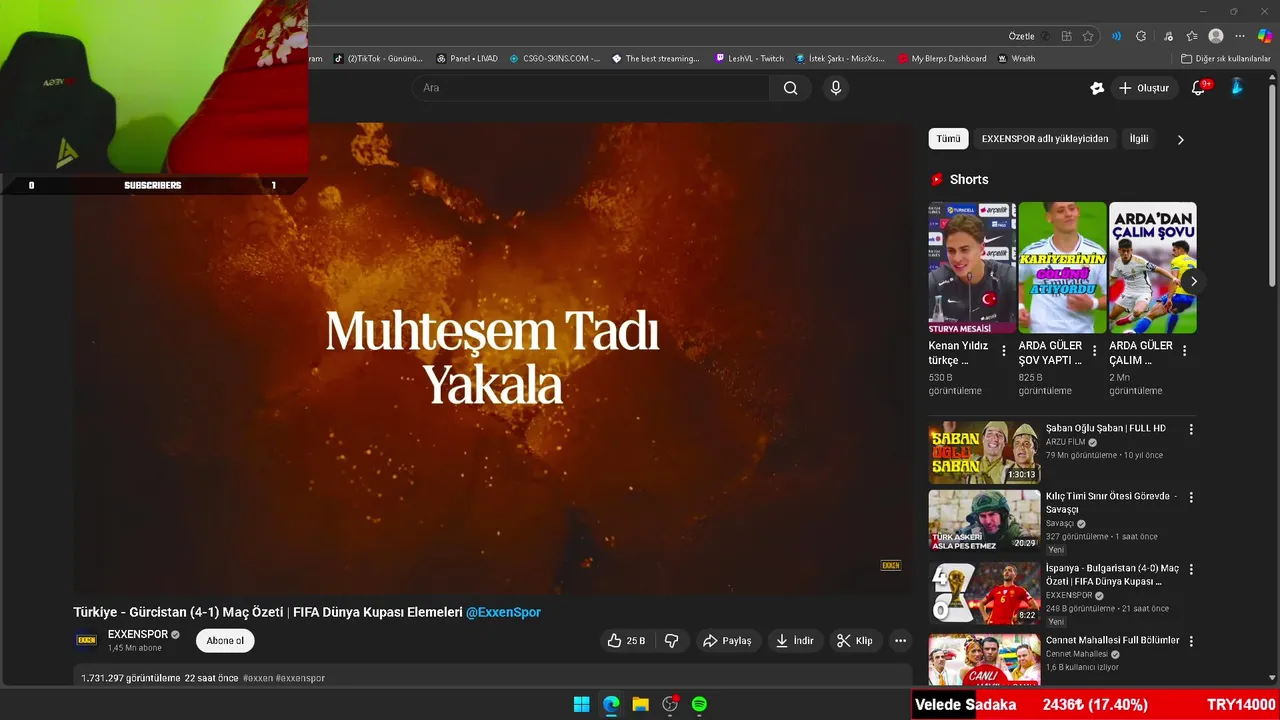Open the İstek Şarkı - MissXss bookmark
Viewport: 1280px width, 720px height.
point(840,59)
